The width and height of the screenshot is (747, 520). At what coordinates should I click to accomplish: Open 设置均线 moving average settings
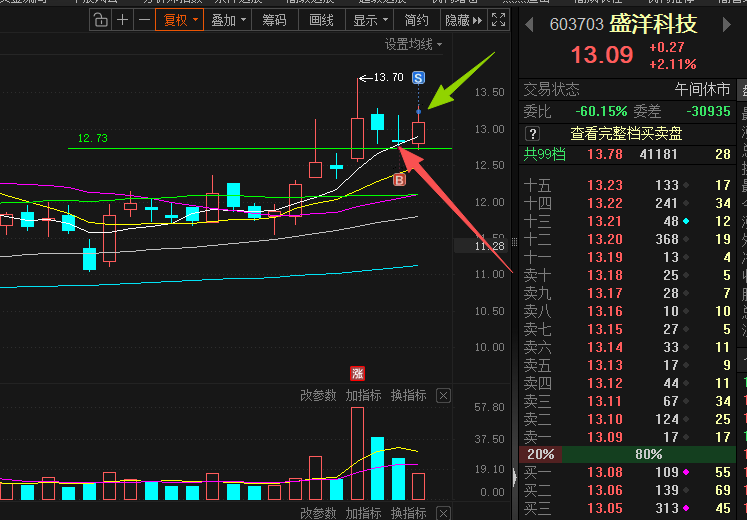(414, 45)
